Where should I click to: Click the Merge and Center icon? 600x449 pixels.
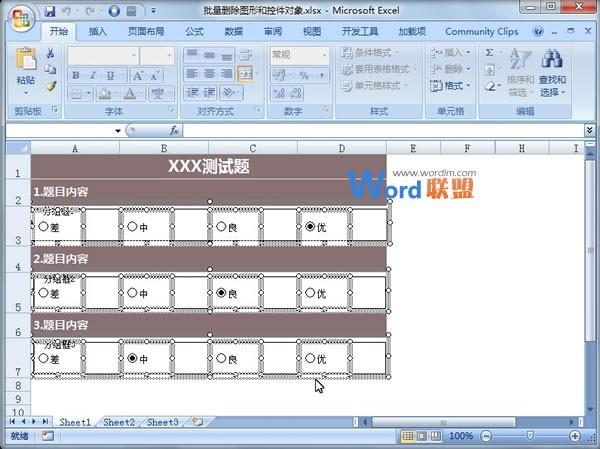pos(245,74)
